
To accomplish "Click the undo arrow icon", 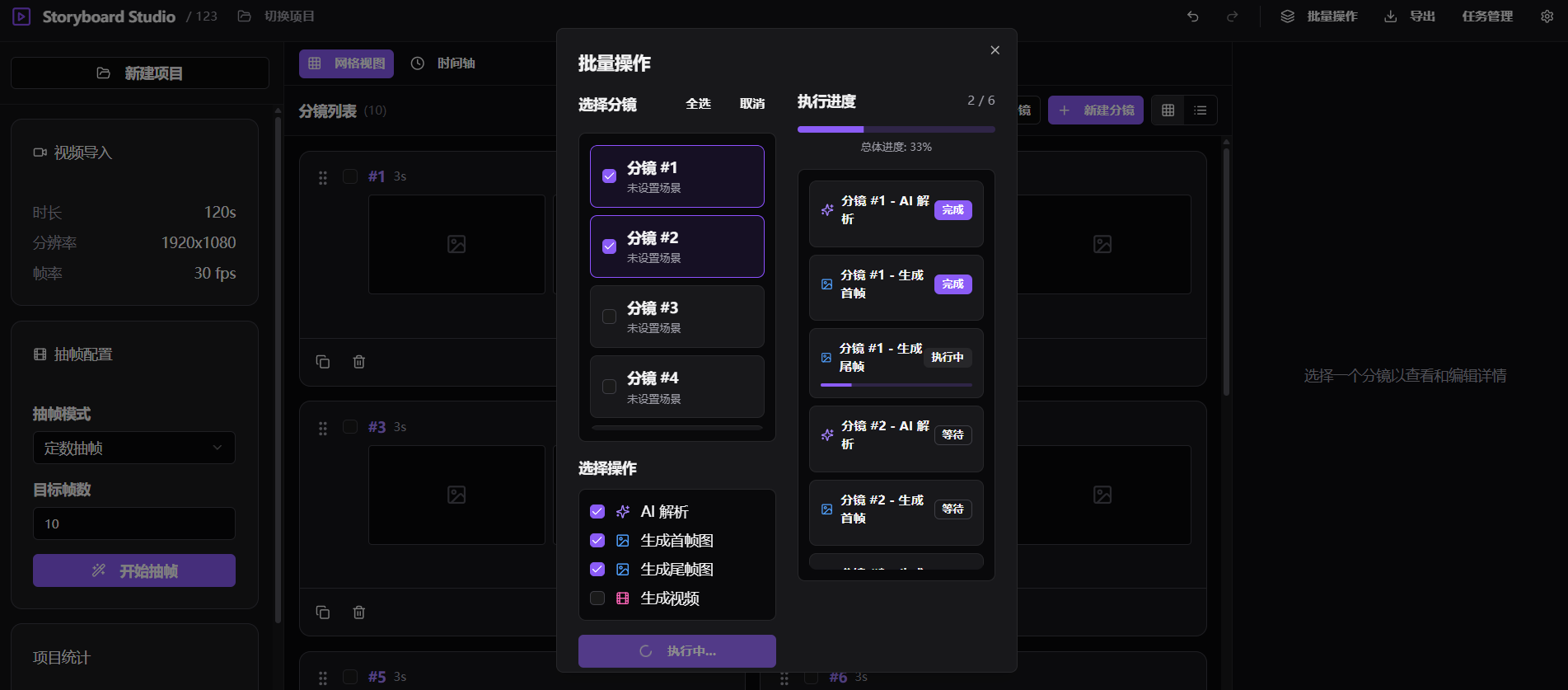I will point(1192,16).
